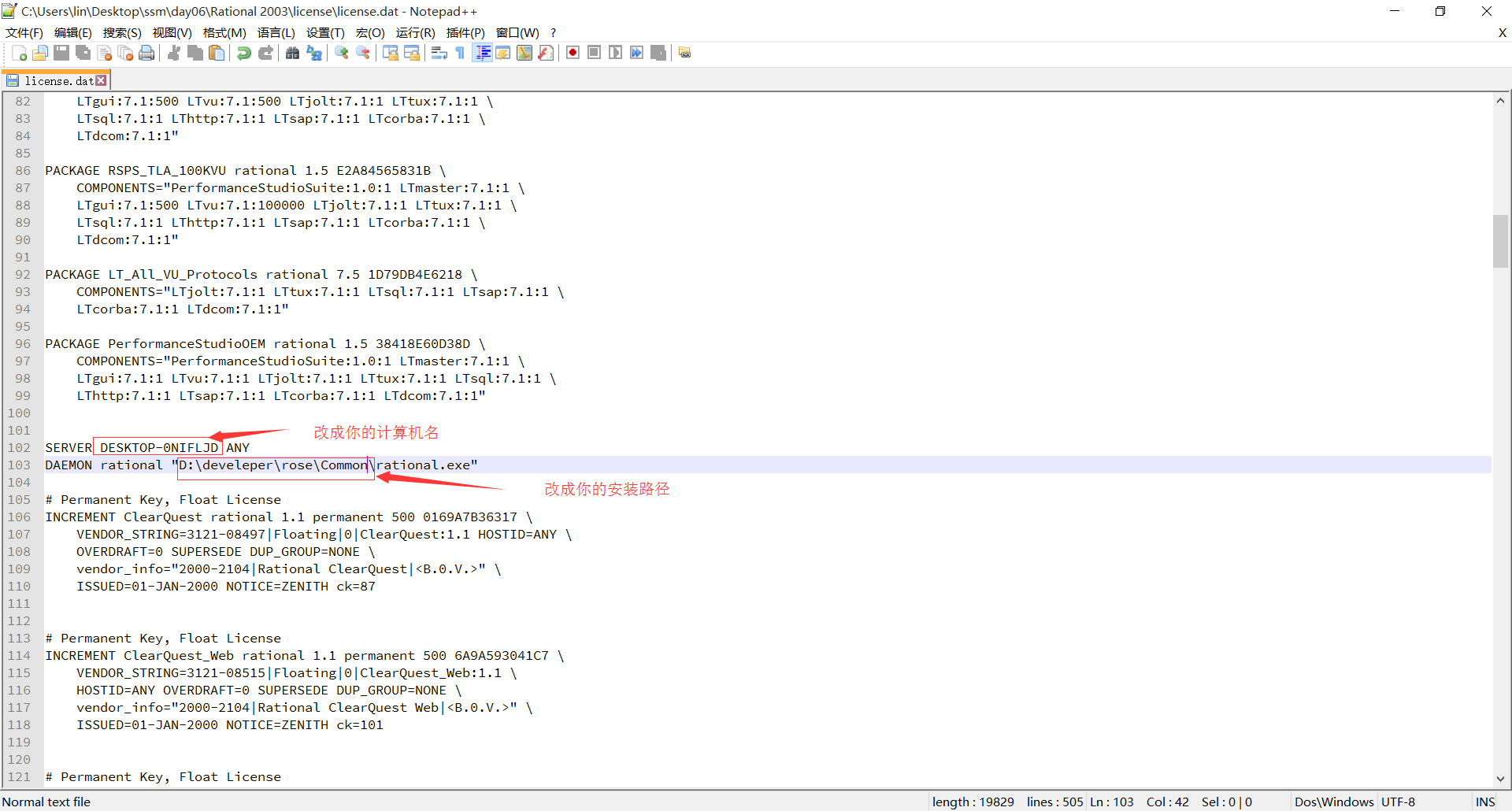Save the current file via toolbar
The height and width of the screenshot is (811, 1512).
[x=61, y=53]
